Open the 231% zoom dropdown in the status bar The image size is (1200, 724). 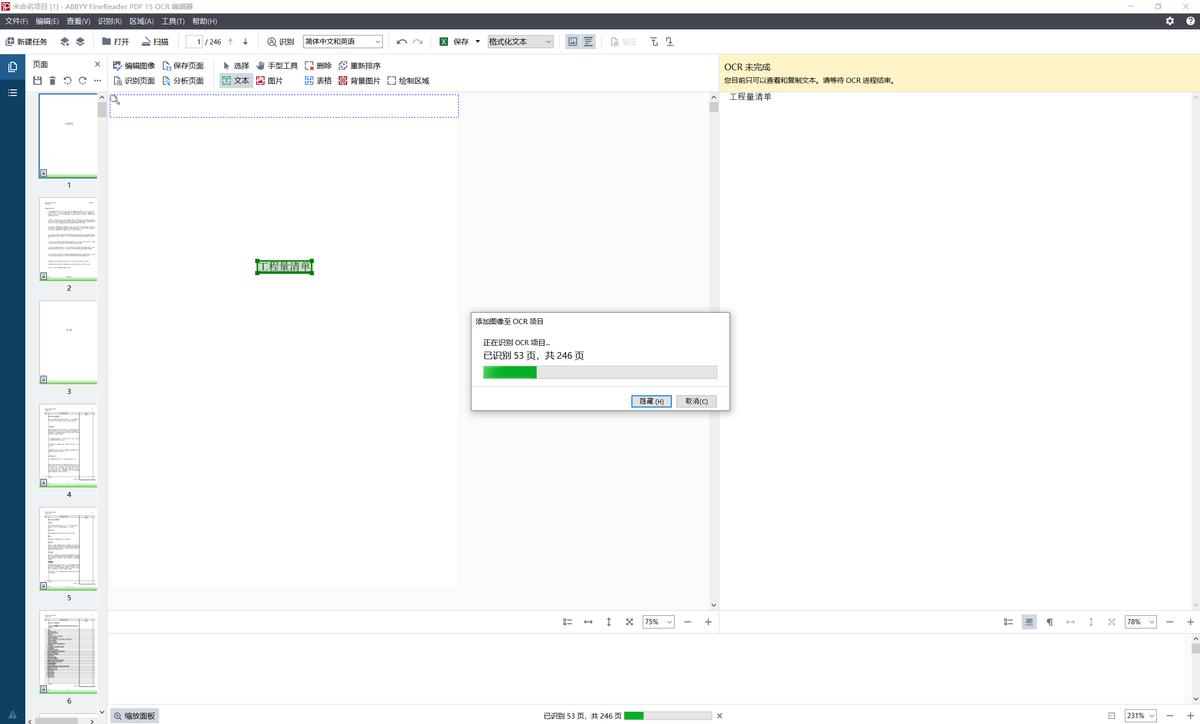pos(1141,716)
